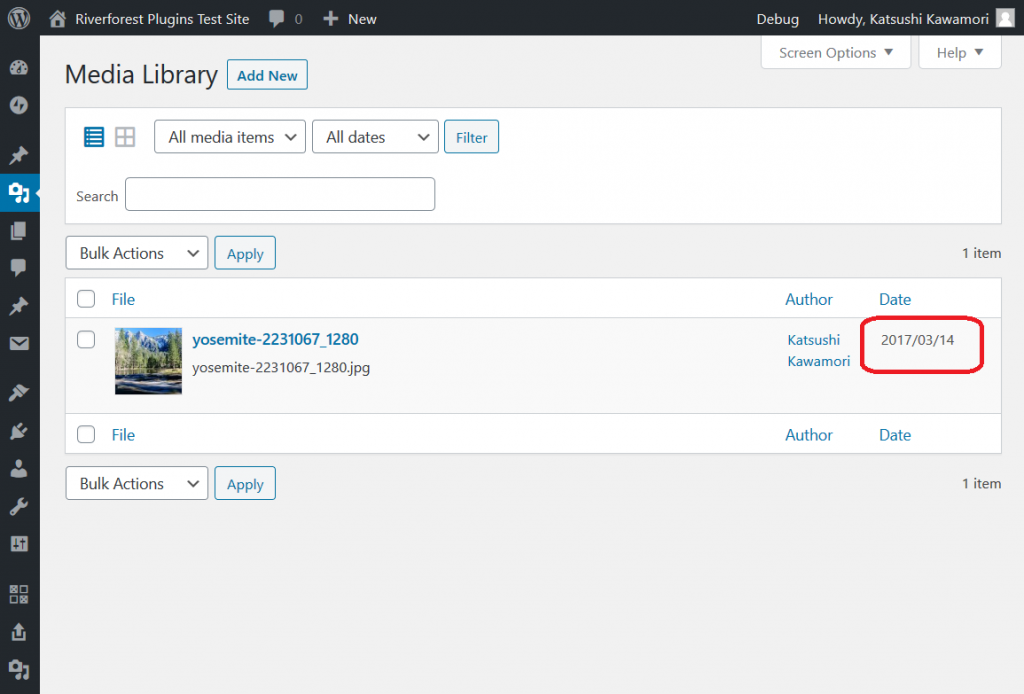Expand the Screen Options tab
Screen dimensions: 1024x694
tap(836, 53)
